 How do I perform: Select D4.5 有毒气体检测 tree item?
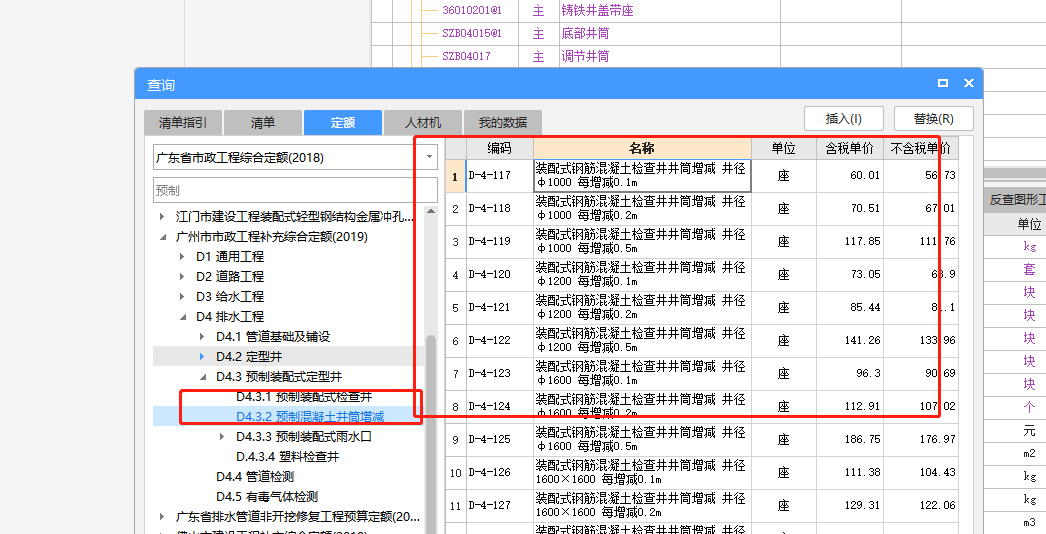click(267, 497)
